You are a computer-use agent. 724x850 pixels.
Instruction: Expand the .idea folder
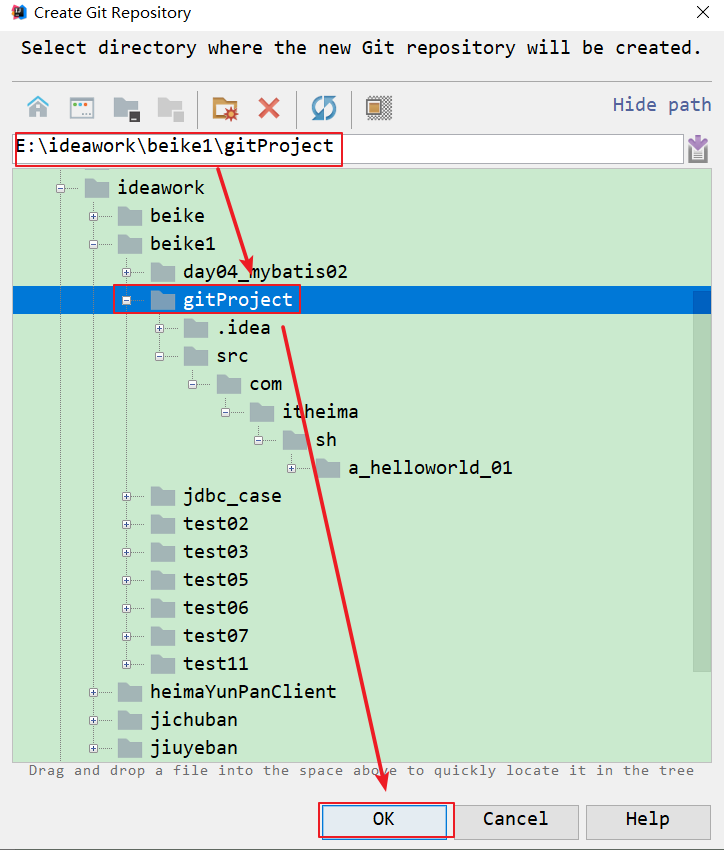point(159,328)
